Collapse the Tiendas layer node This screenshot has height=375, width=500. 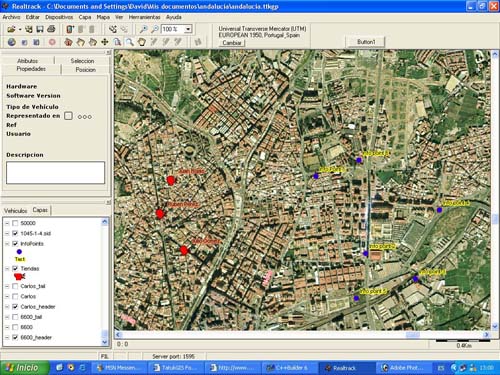click(x=7, y=268)
